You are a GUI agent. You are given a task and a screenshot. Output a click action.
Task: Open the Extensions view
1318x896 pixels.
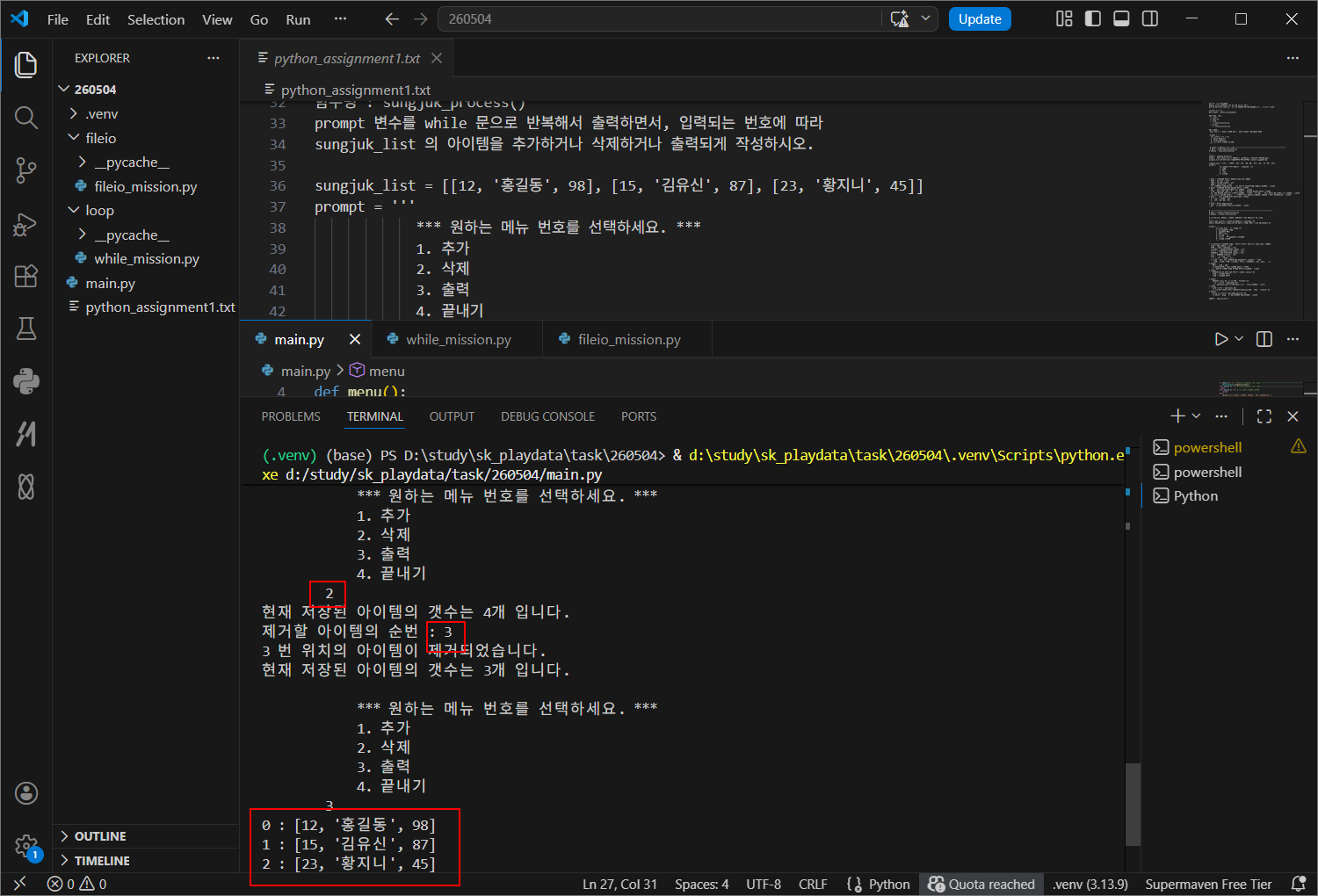(26, 276)
